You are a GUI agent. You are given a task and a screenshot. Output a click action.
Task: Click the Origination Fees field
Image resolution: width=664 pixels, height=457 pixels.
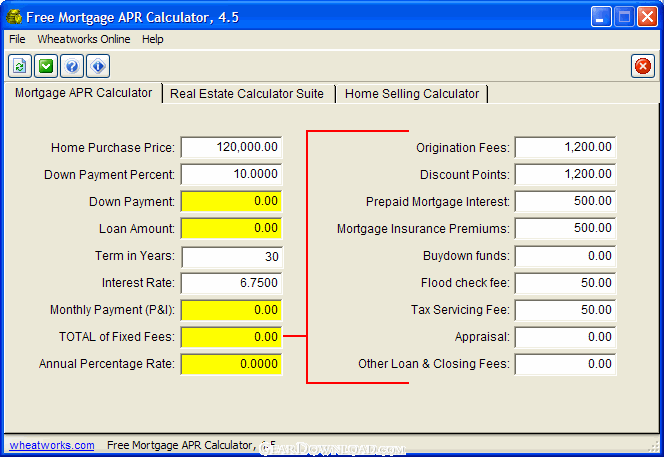(x=565, y=147)
